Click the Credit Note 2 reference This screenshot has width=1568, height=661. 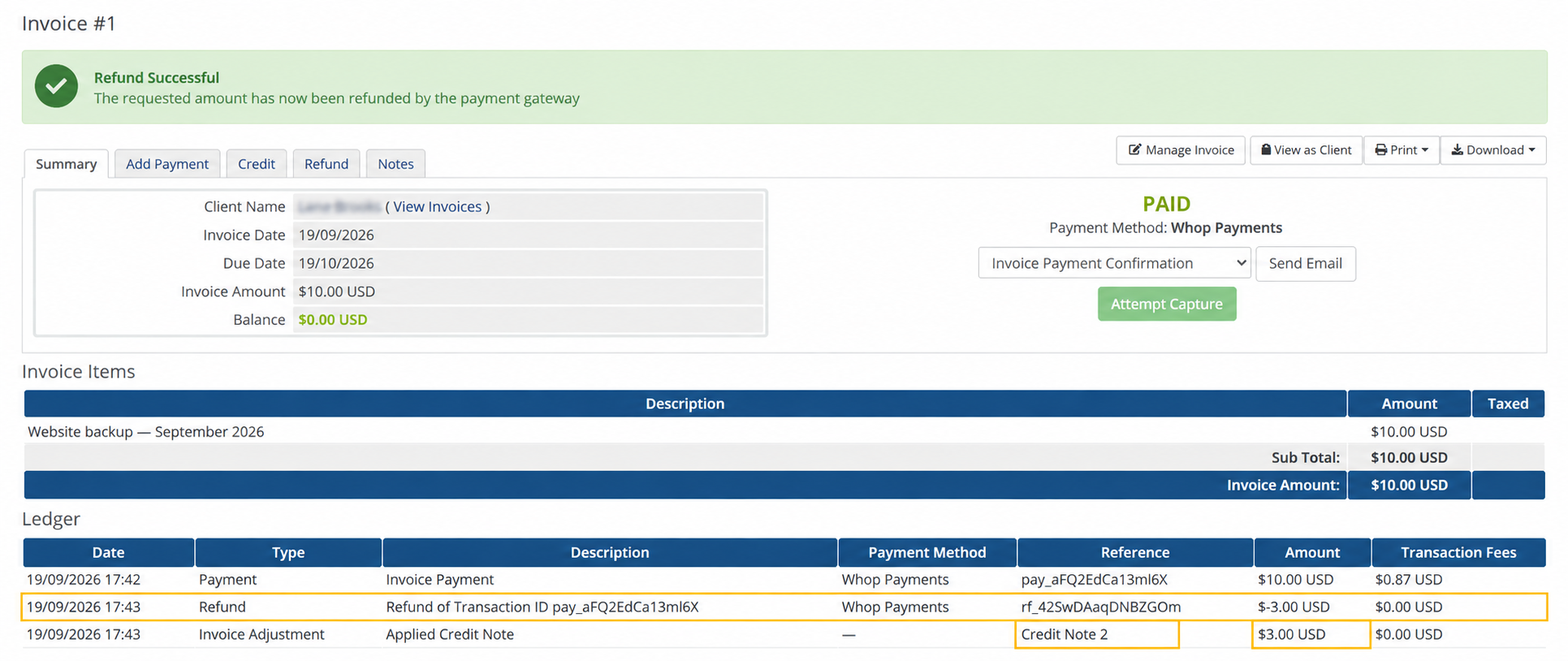pyautogui.click(x=1065, y=635)
